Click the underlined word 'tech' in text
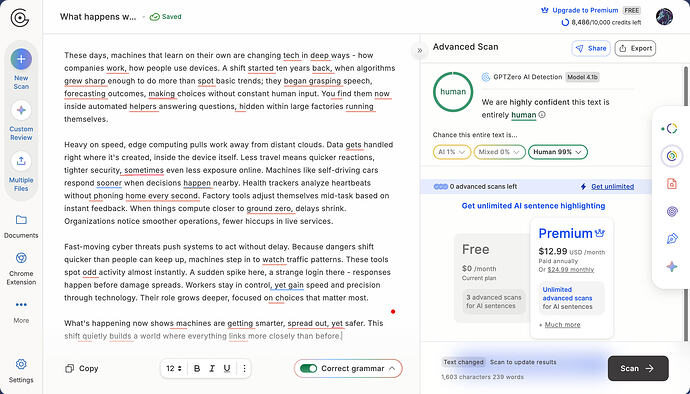This screenshot has width=690, height=394. [x=291, y=55]
